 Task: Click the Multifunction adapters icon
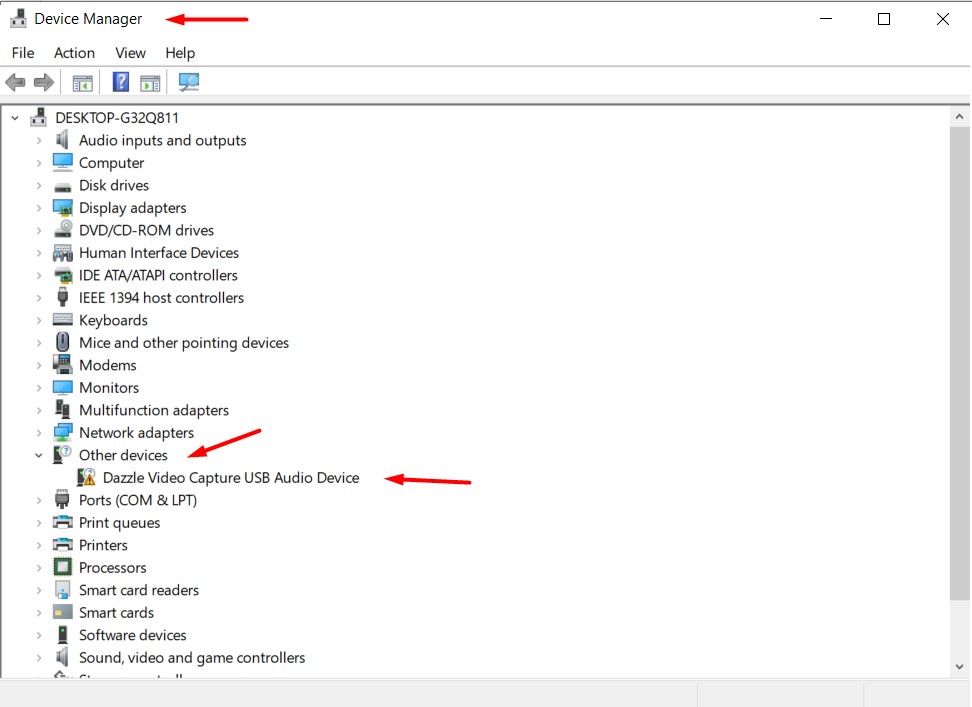(x=63, y=410)
